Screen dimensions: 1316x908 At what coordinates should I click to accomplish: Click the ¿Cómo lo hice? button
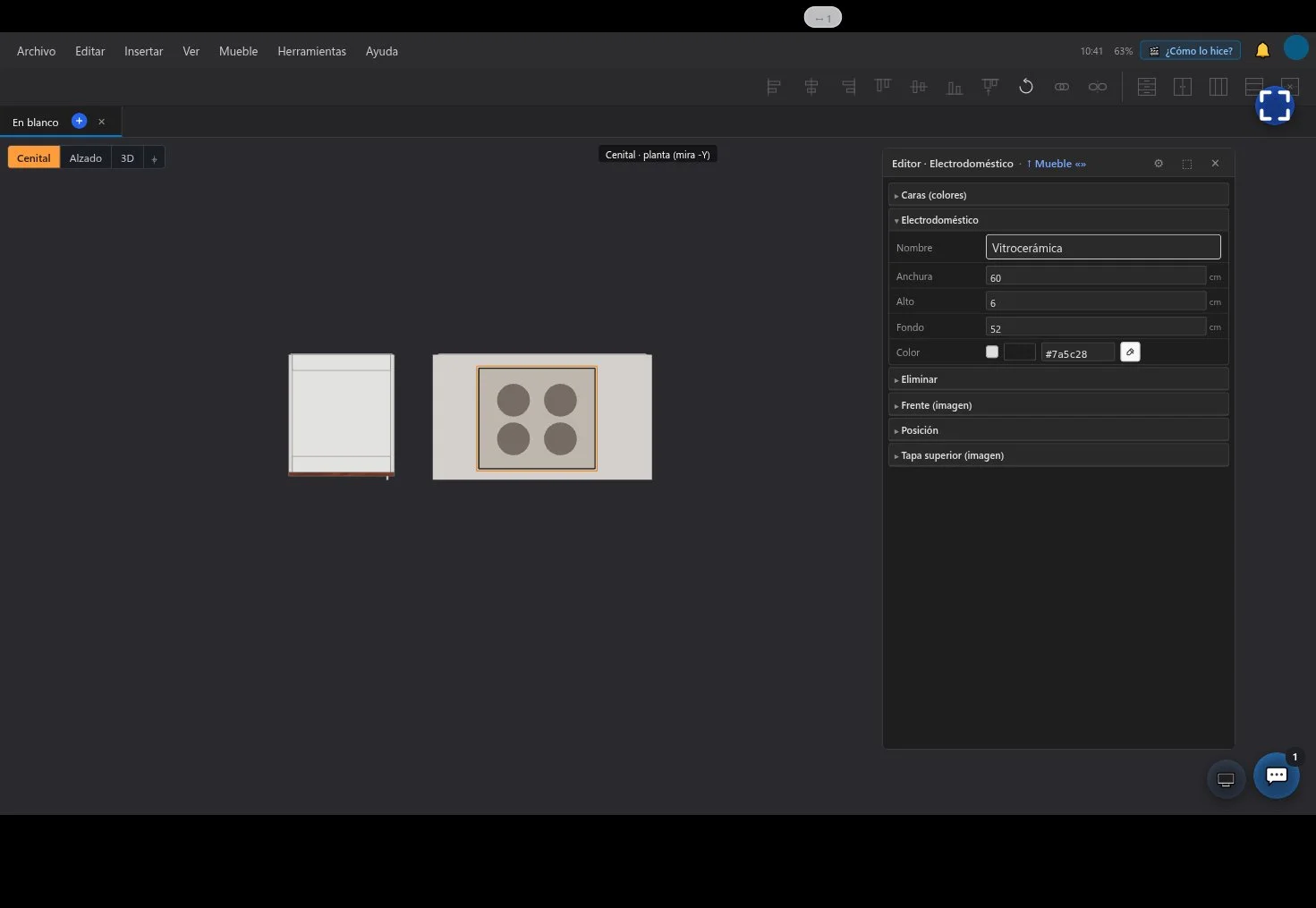click(1191, 51)
